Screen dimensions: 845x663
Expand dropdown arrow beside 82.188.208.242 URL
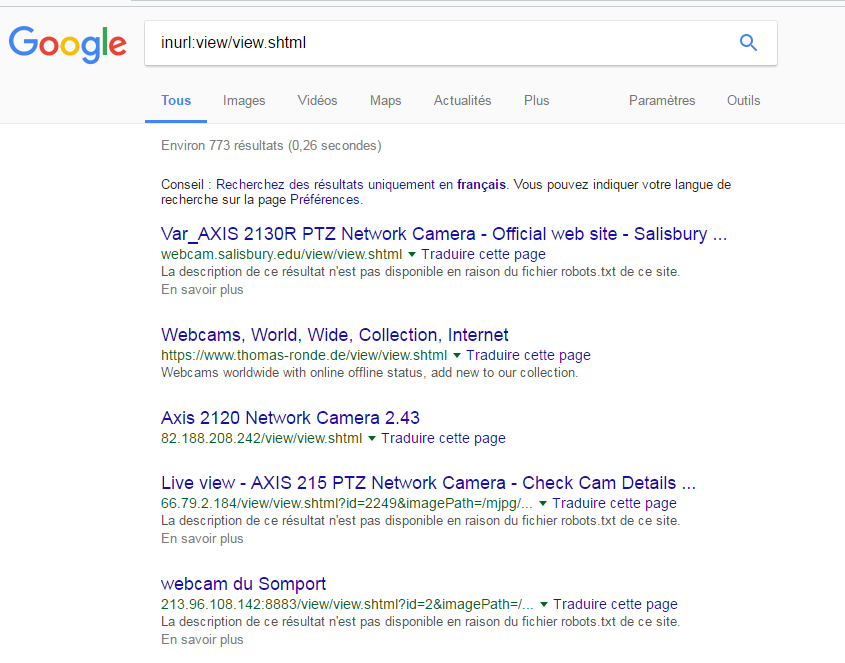[371, 438]
